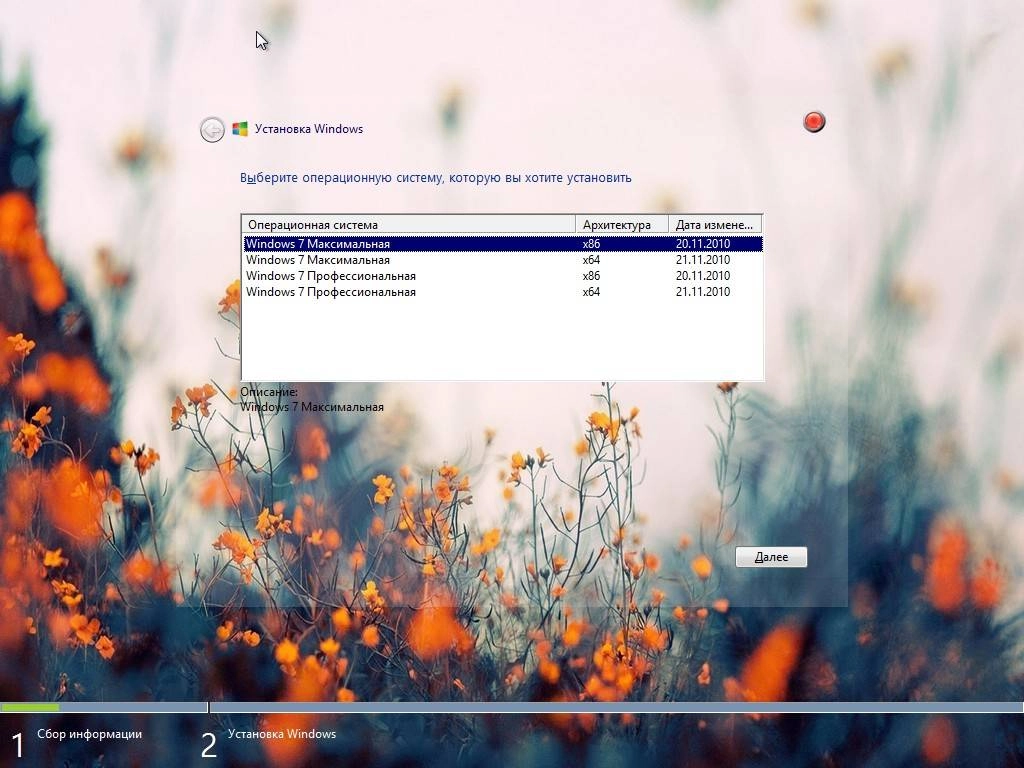Select the Windows 7 Максимальная x64 row
Screen dimensions: 1024x768
[x=502, y=260]
